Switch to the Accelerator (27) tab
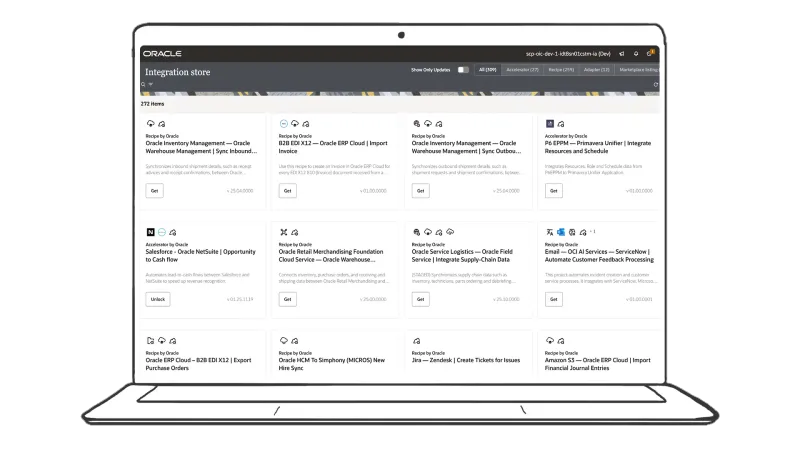Screen dimensions: 800x450 point(522,70)
